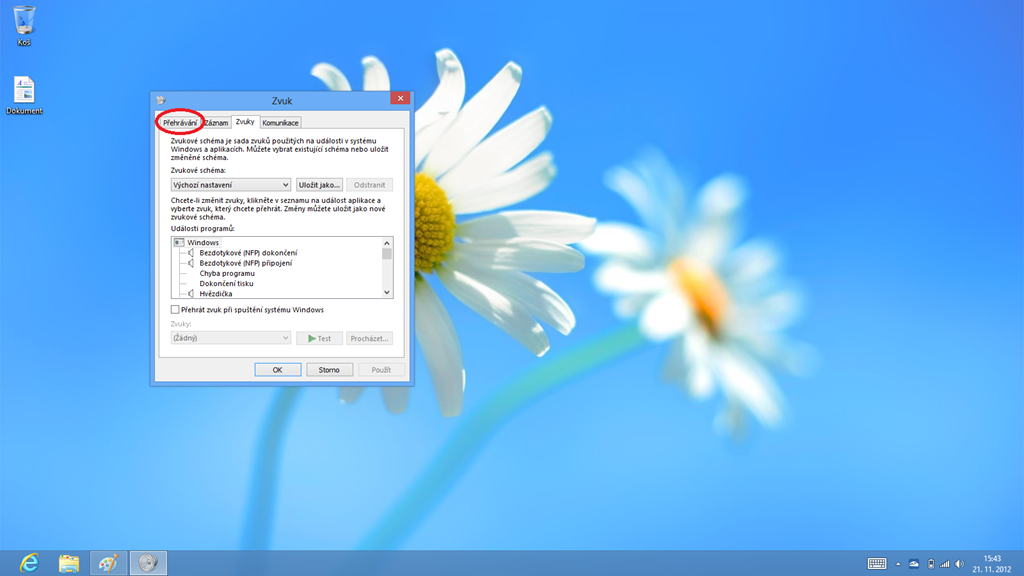Switch to the Přehrávání tab
The height and width of the screenshot is (576, 1024).
(181, 122)
